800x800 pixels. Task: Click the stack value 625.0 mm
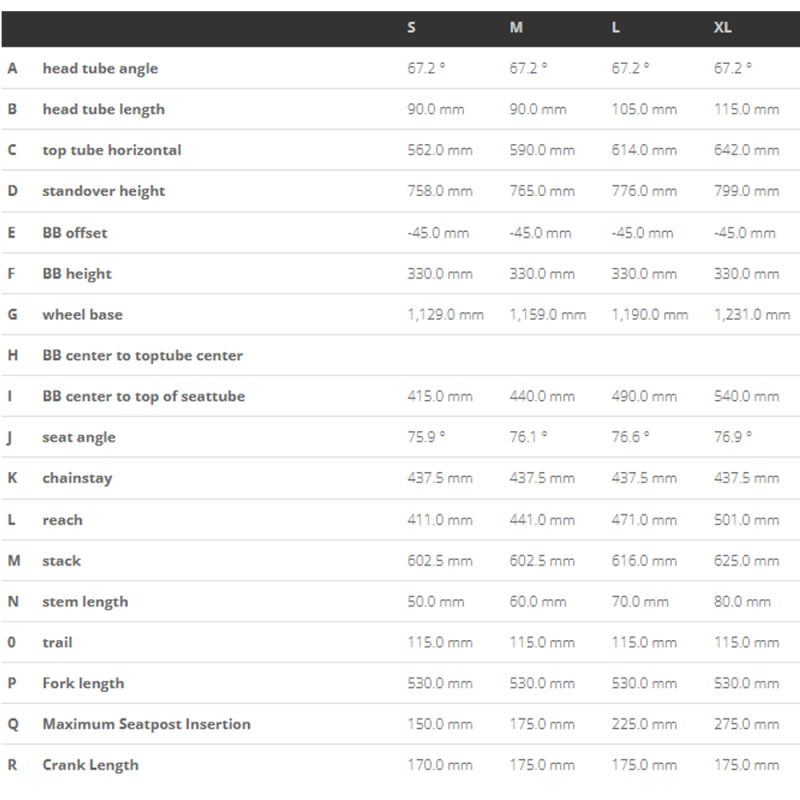746,561
